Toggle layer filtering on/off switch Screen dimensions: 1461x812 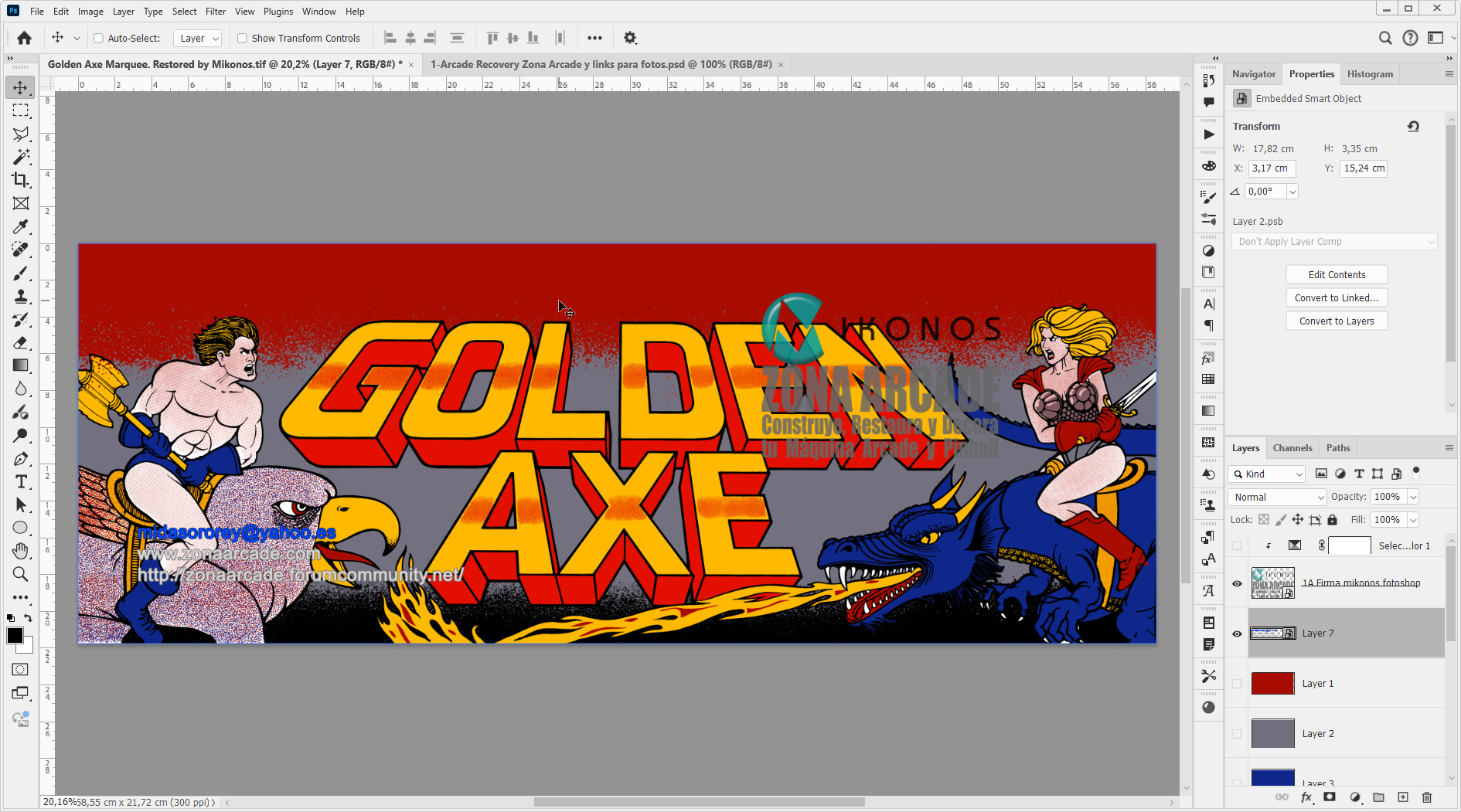coord(1416,472)
